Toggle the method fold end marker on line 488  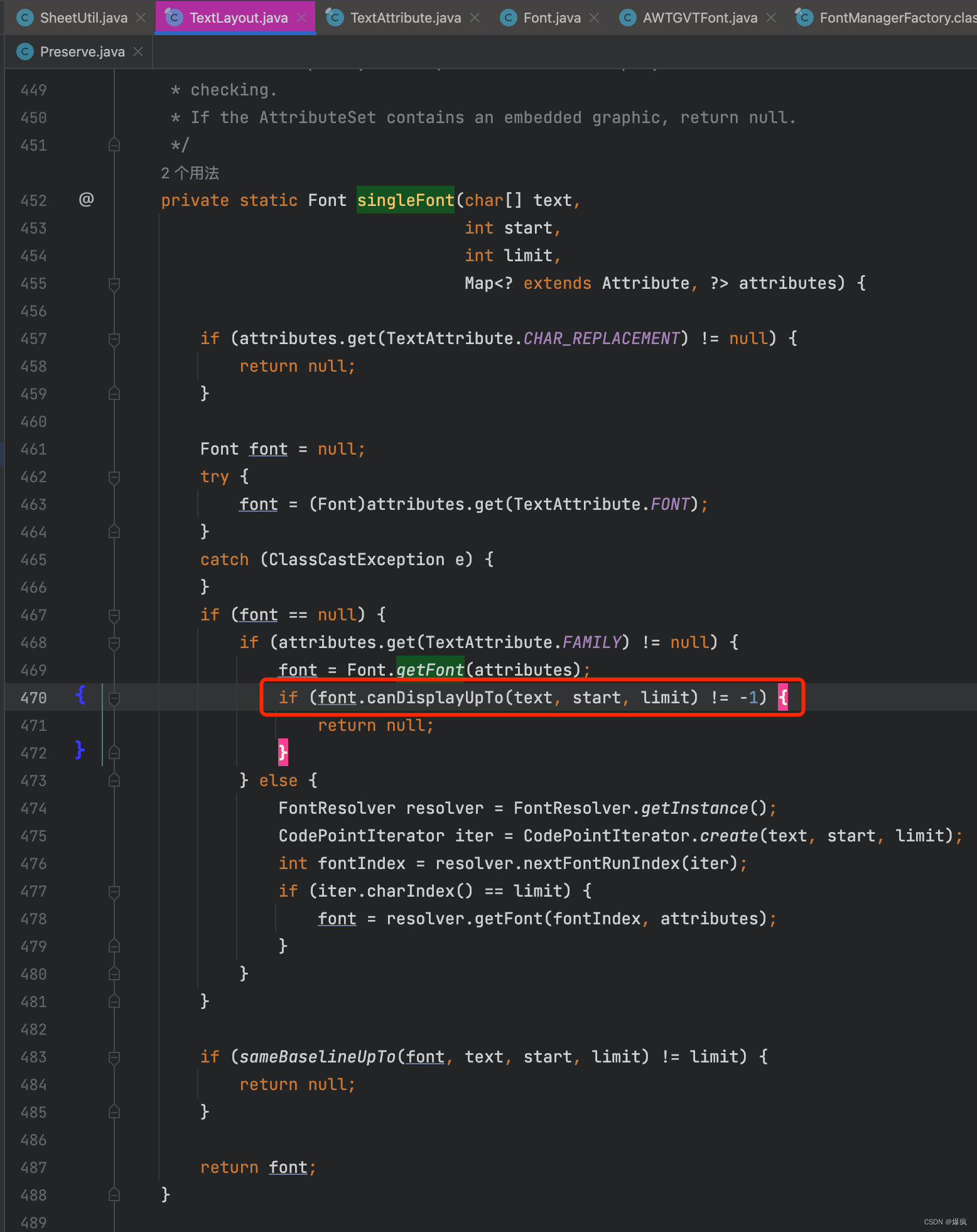point(114,1195)
